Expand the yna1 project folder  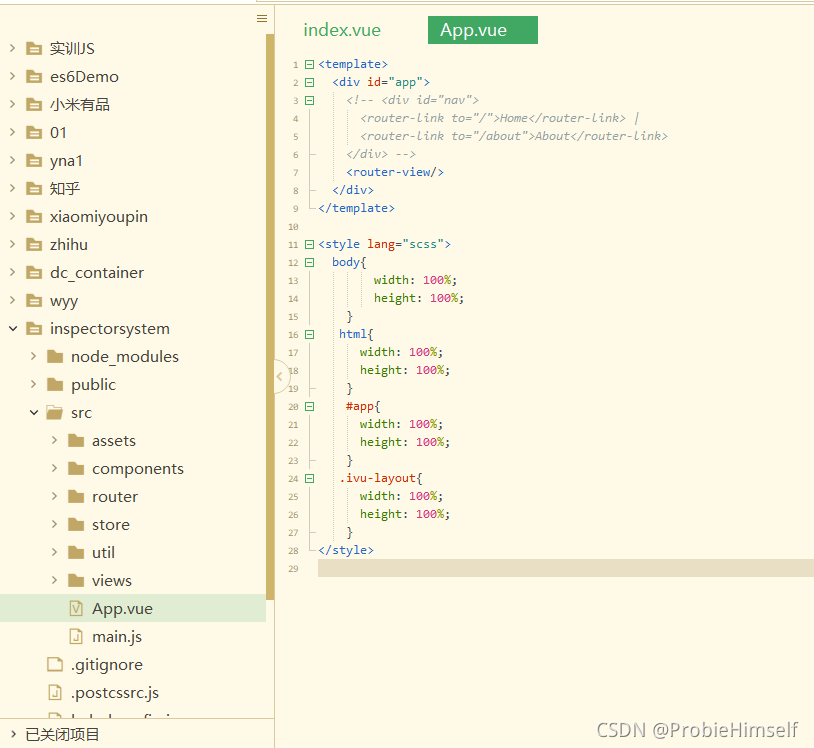click(12, 160)
